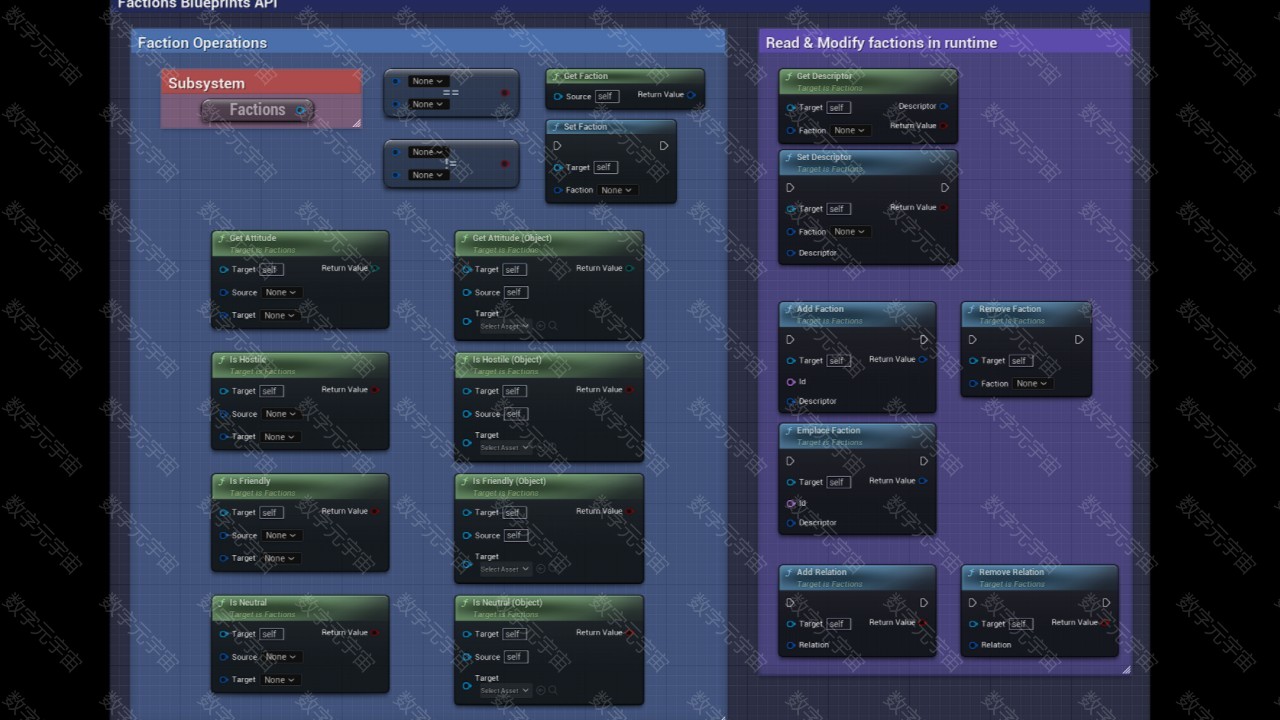
Task: Click the Set Descriptor node Descriptor input pin
Action: pyautogui.click(x=791, y=253)
